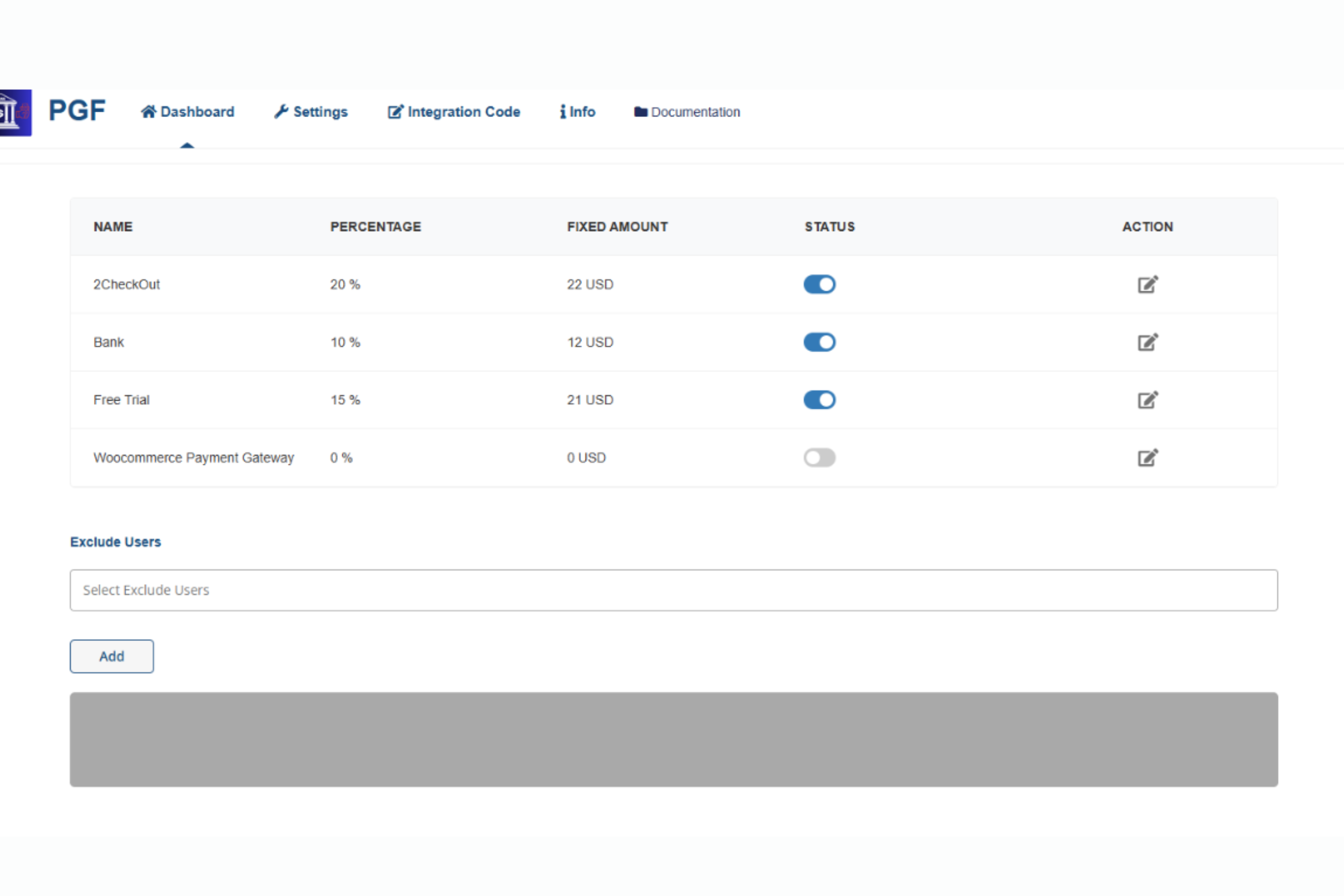Disable the 2CheckOut status toggle
The width and height of the screenshot is (1344, 896).
pyautogui.click(x=819, y=284)
